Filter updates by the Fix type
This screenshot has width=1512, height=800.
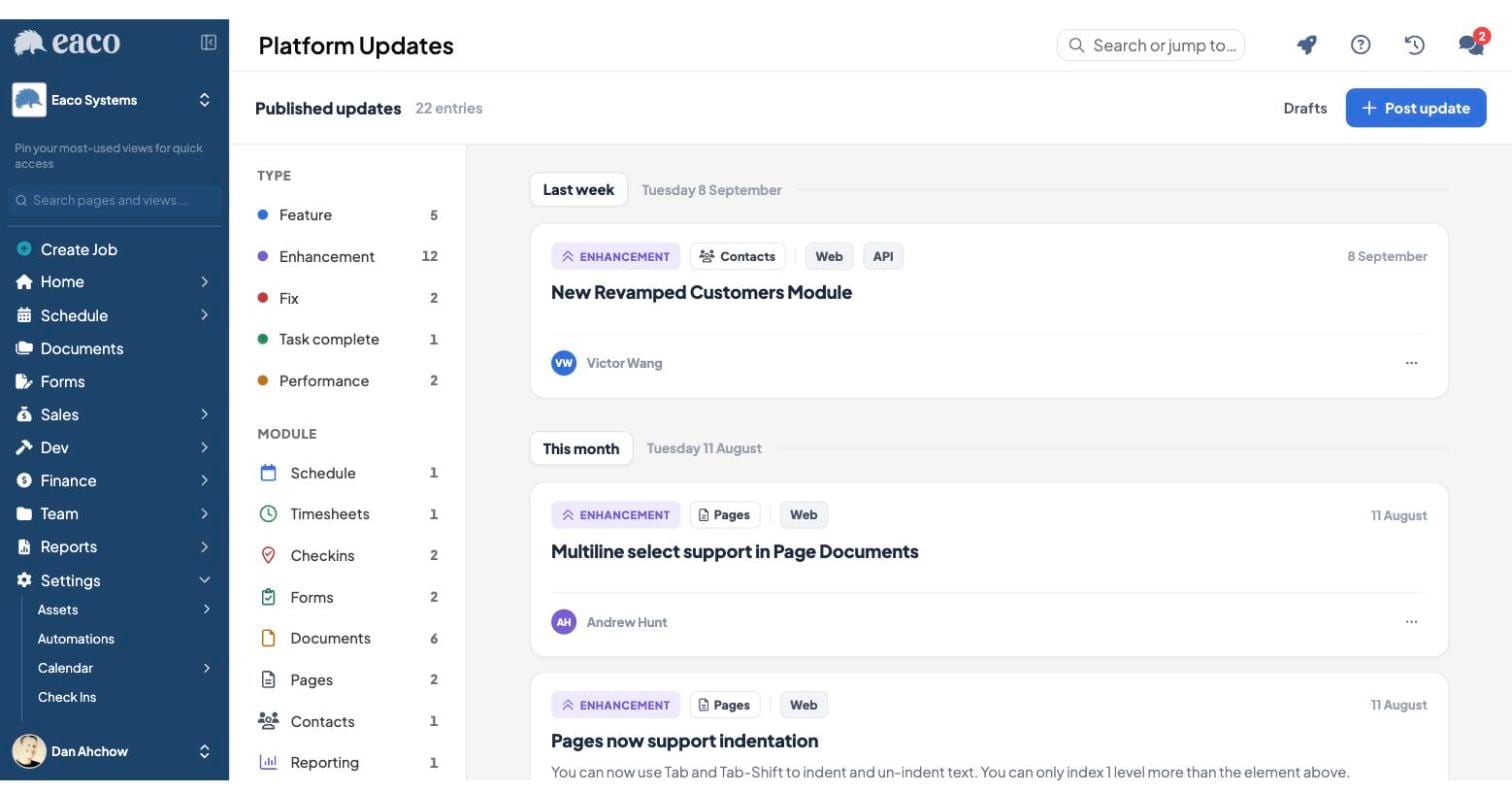[x=347, y=298]
